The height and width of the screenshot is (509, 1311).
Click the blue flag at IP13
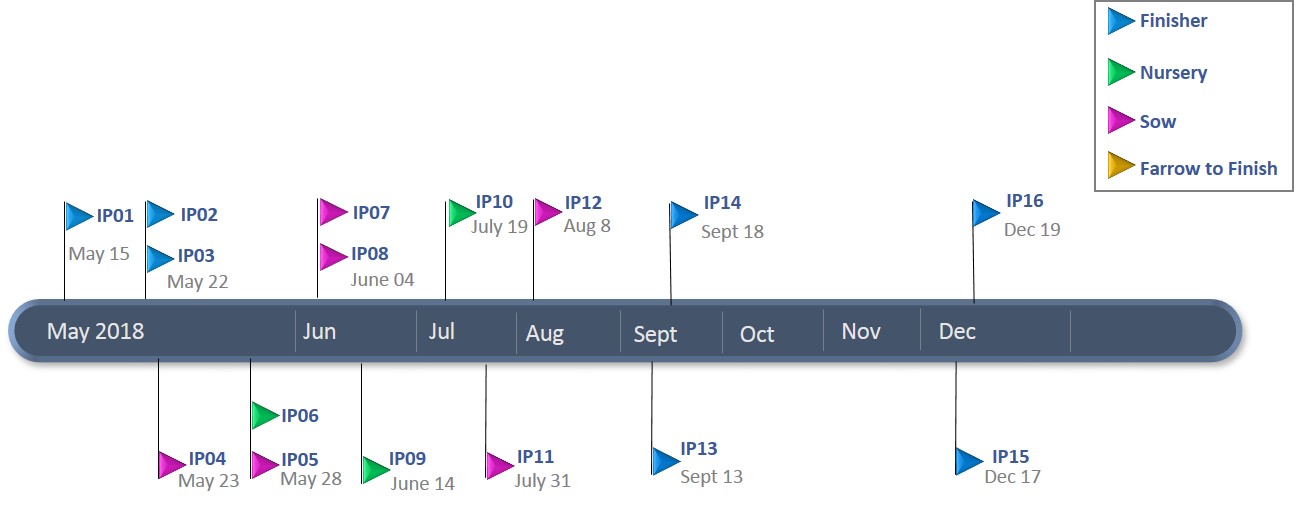click(x=665, y=460)
